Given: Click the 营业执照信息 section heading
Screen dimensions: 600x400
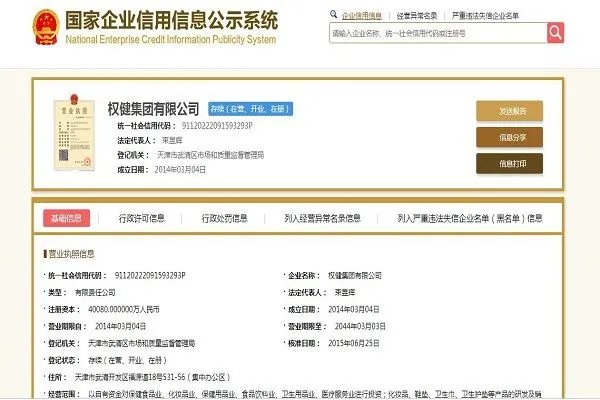Looking at the screenshot, I should [x=71, y=254].
